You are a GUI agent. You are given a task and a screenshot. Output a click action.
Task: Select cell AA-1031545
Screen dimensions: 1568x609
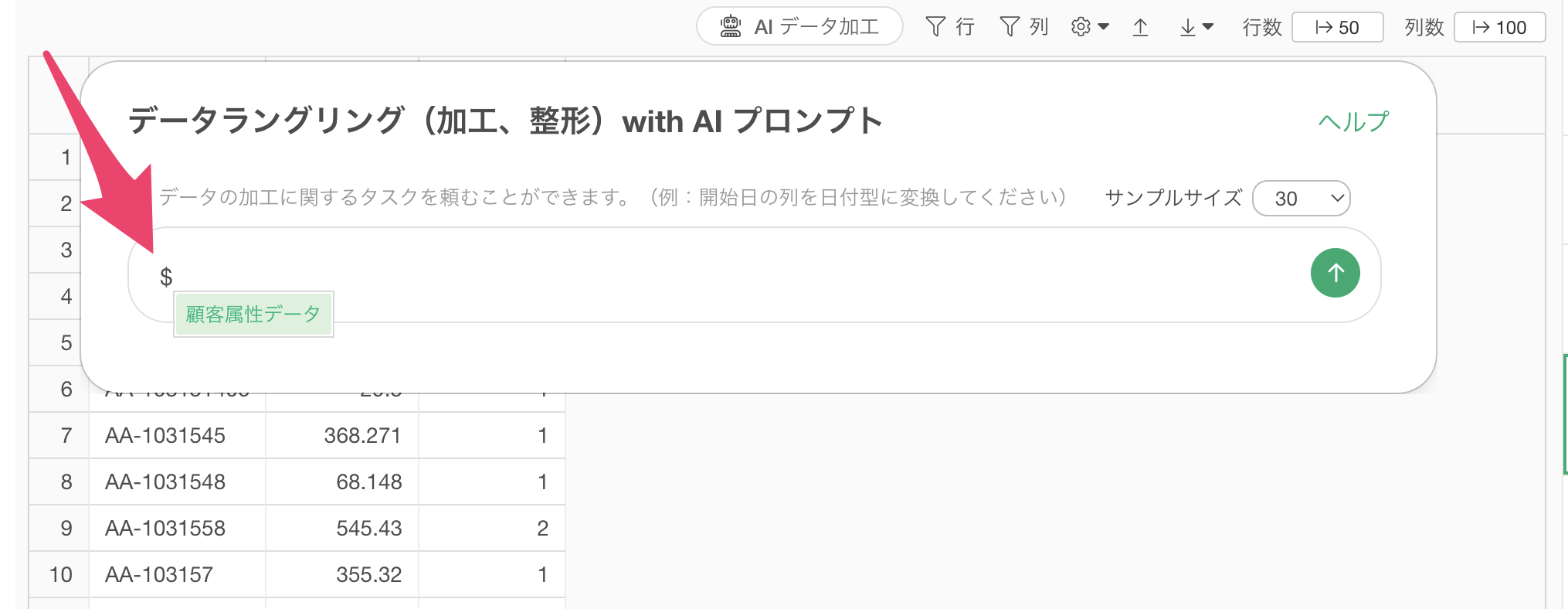[177, 435]
